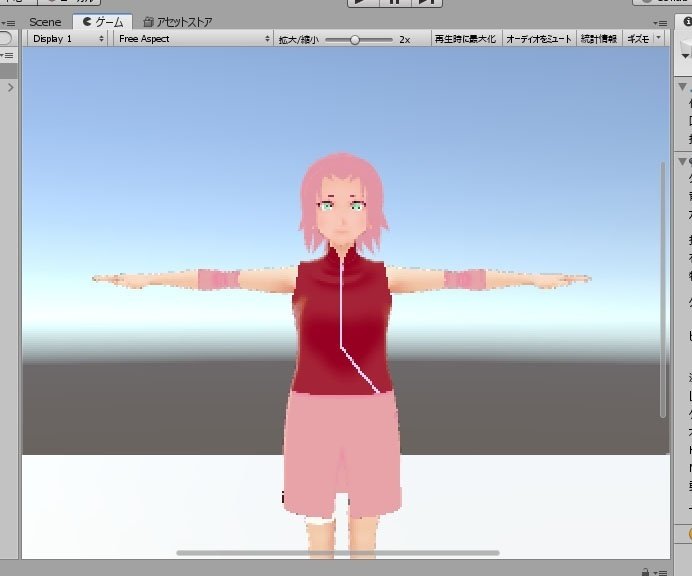This screenshot has height=576, width=692.
Task: Click the Game view horizontal scrollbar
Action: [338, 553]
